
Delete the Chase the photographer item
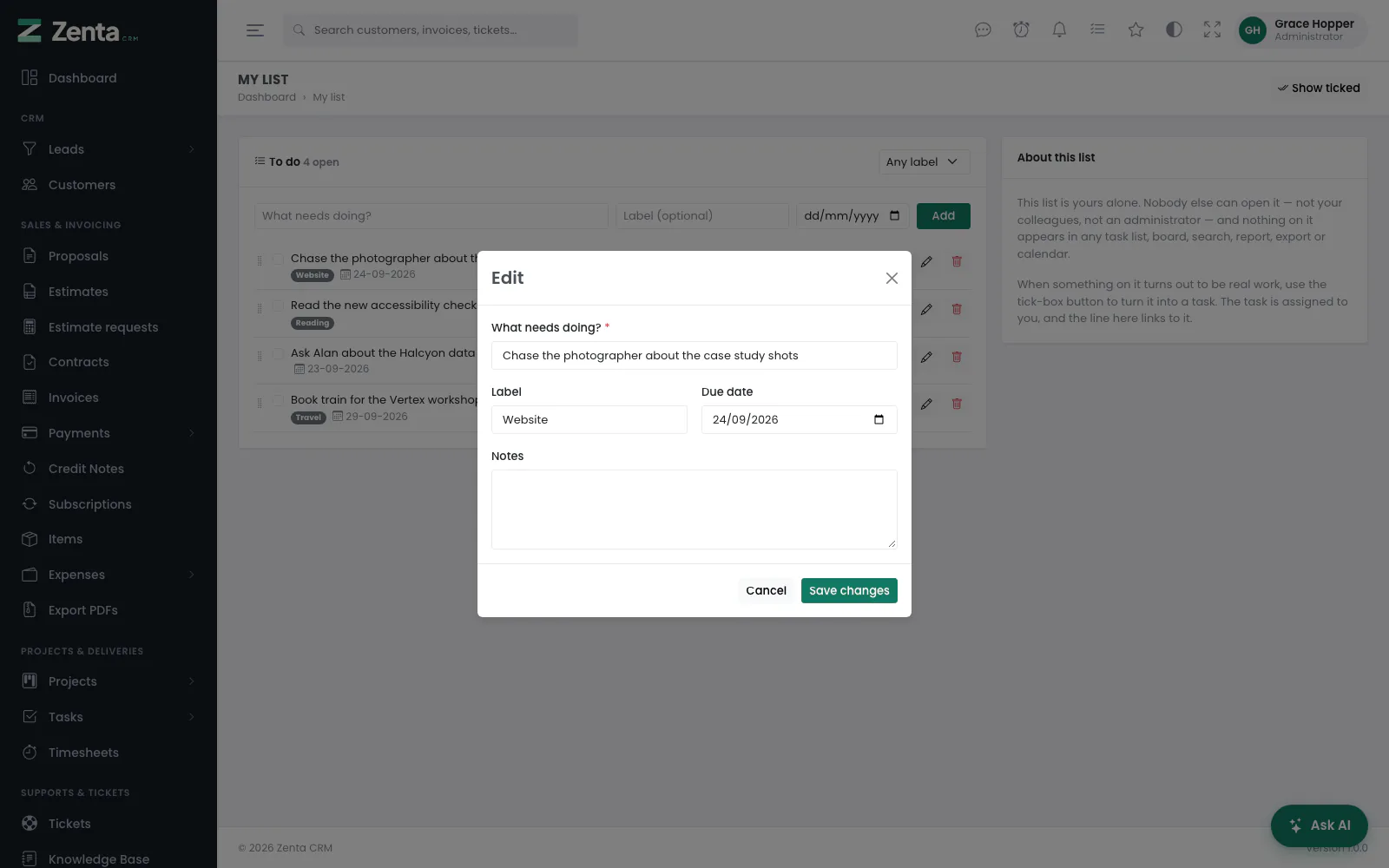[x=957, y=261]
